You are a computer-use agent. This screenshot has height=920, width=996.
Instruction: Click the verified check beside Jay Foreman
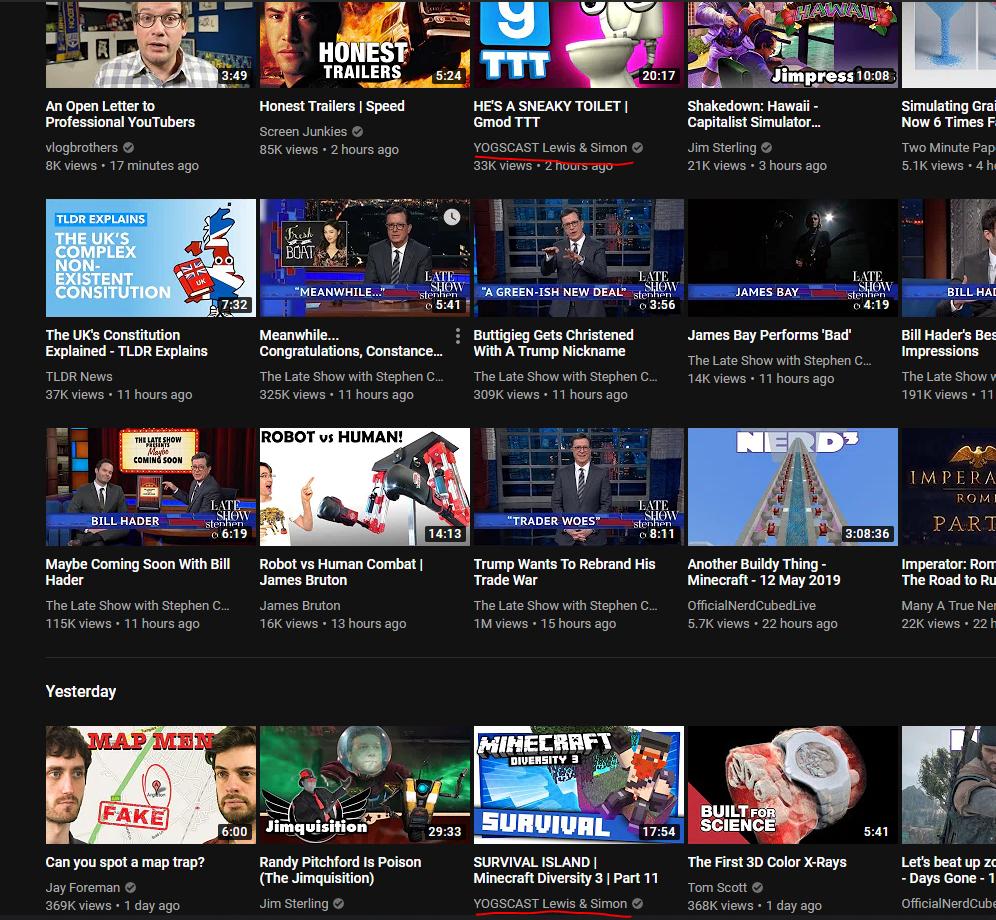[131, 888]
